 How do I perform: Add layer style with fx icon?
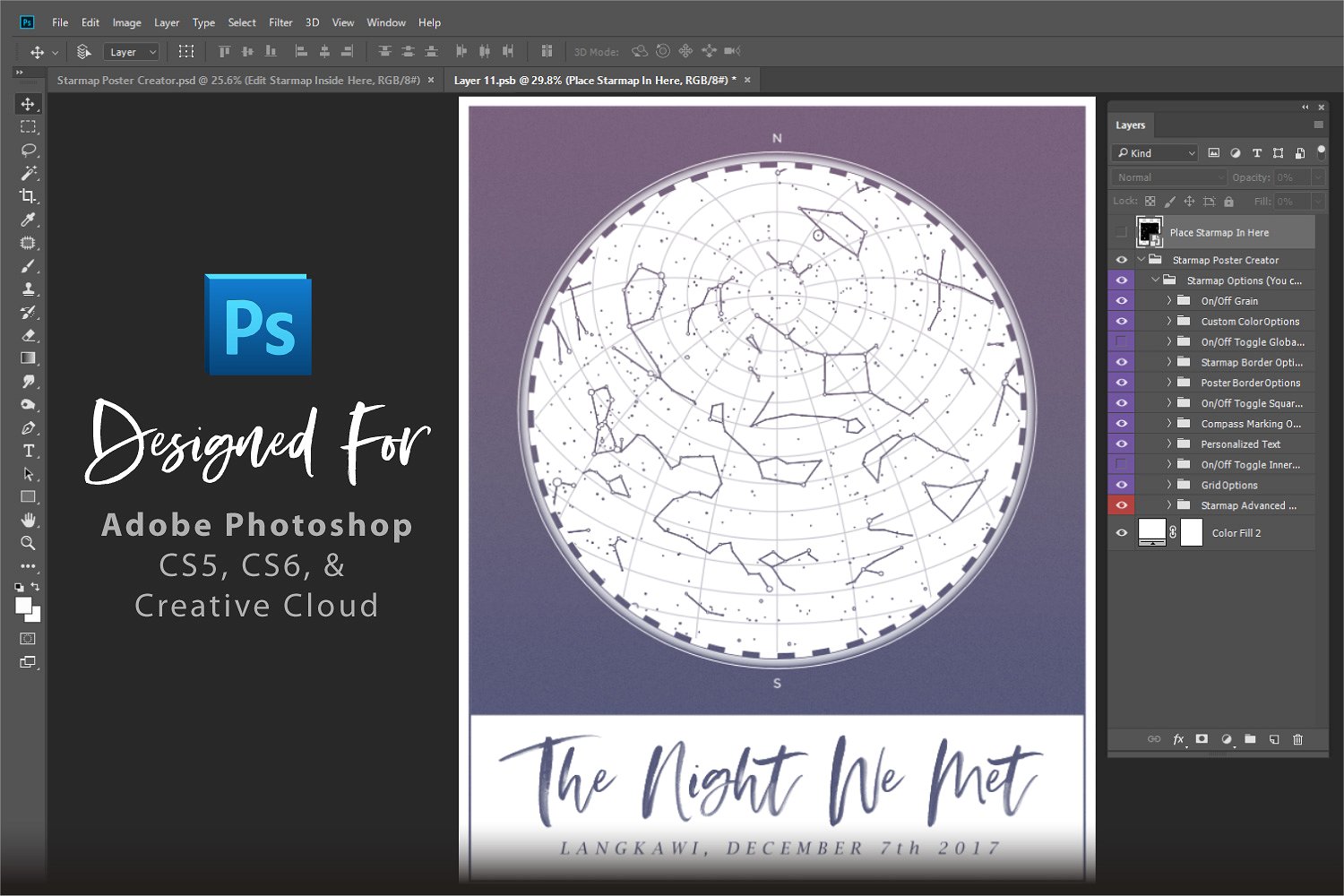coord(1178,739)
